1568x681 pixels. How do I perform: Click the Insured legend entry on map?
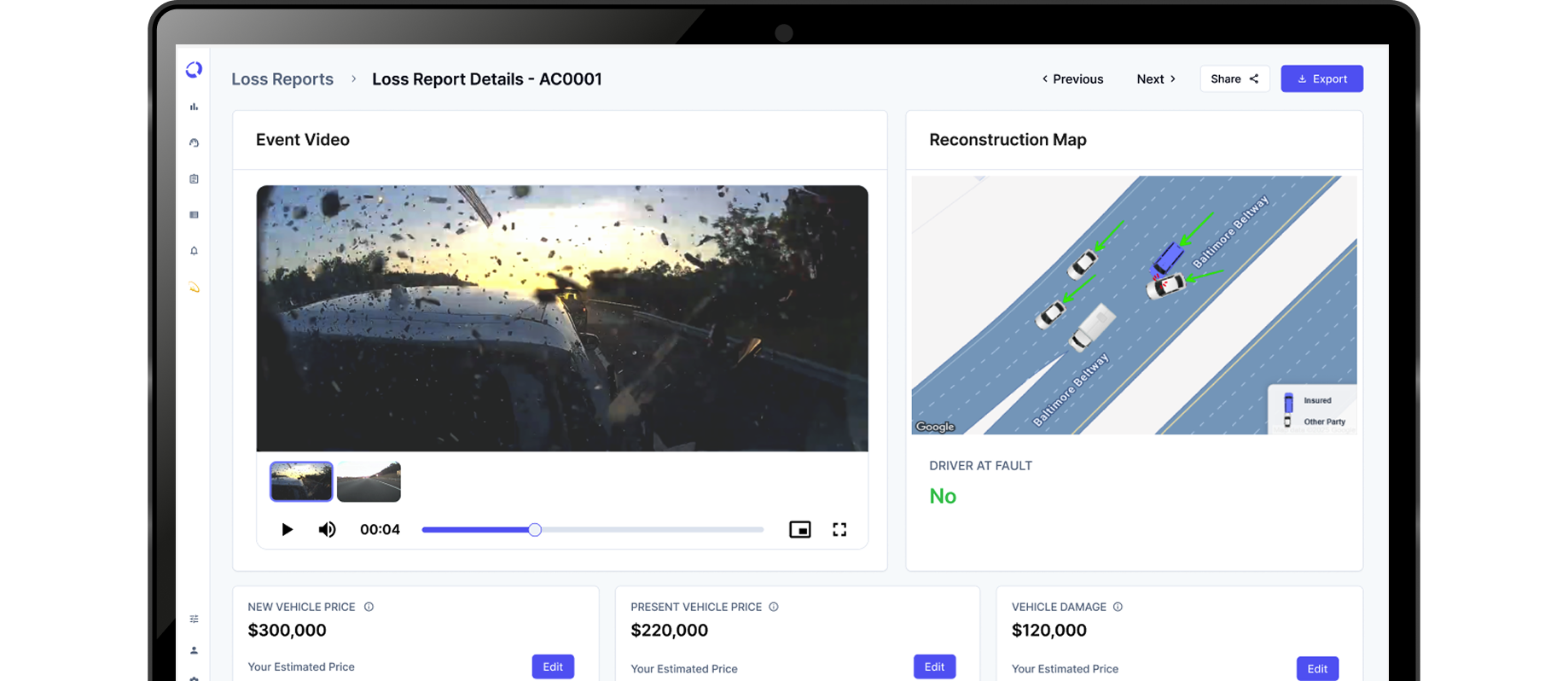[1309, 400]
